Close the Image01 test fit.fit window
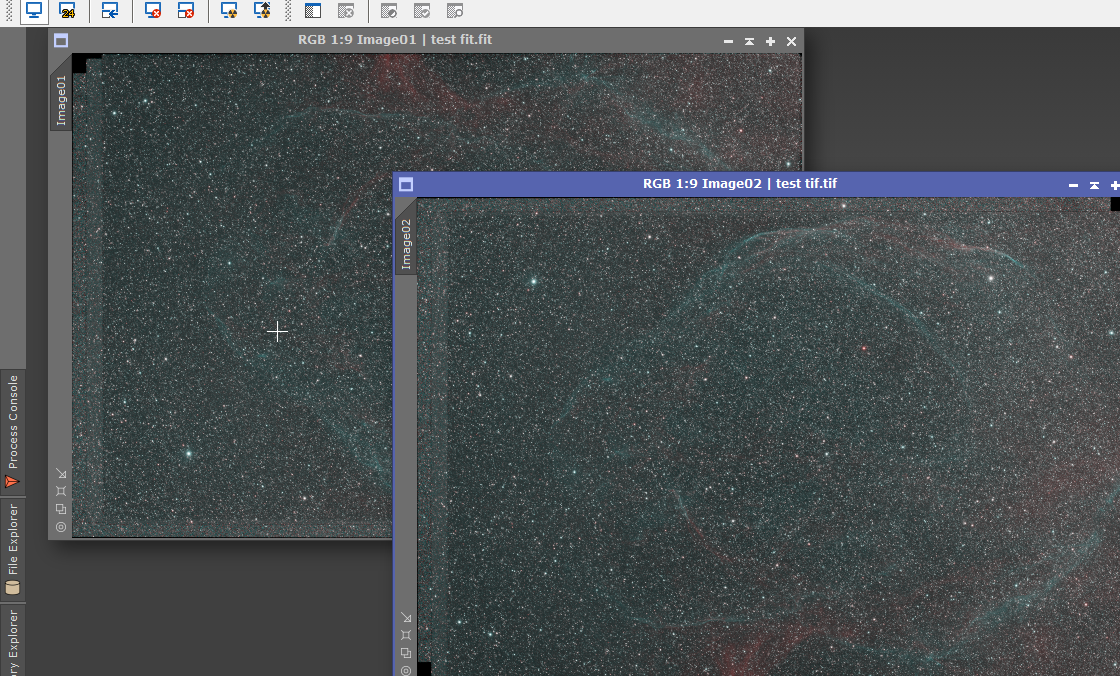This screenshot has height=676, width=1120. coord(791,41)
